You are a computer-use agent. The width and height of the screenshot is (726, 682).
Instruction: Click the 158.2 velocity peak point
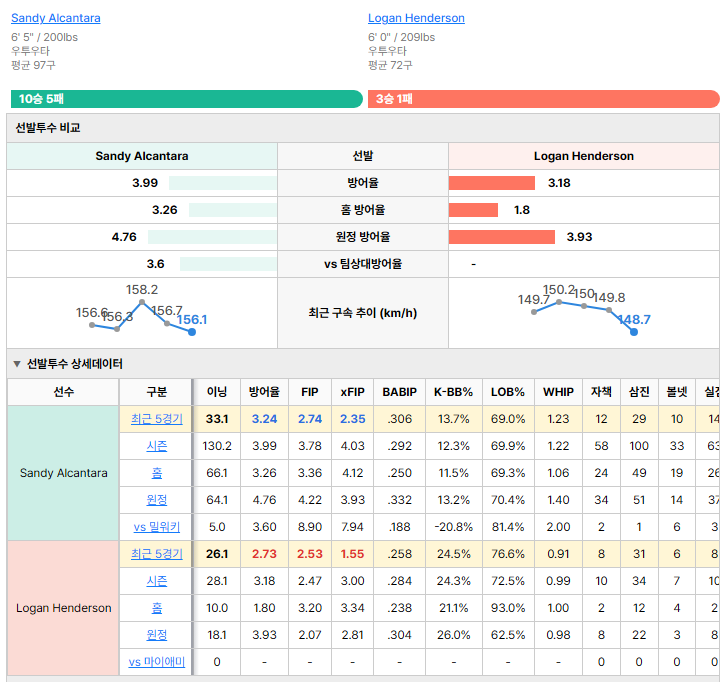142,302
